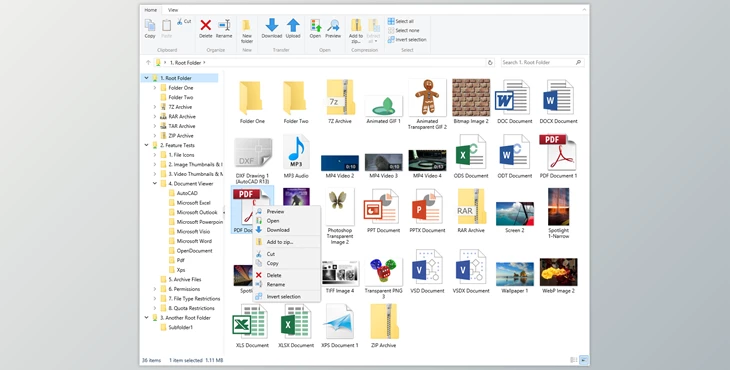
Task: Collapse the 3. Another Root Folder node
Action: point(146,318)
